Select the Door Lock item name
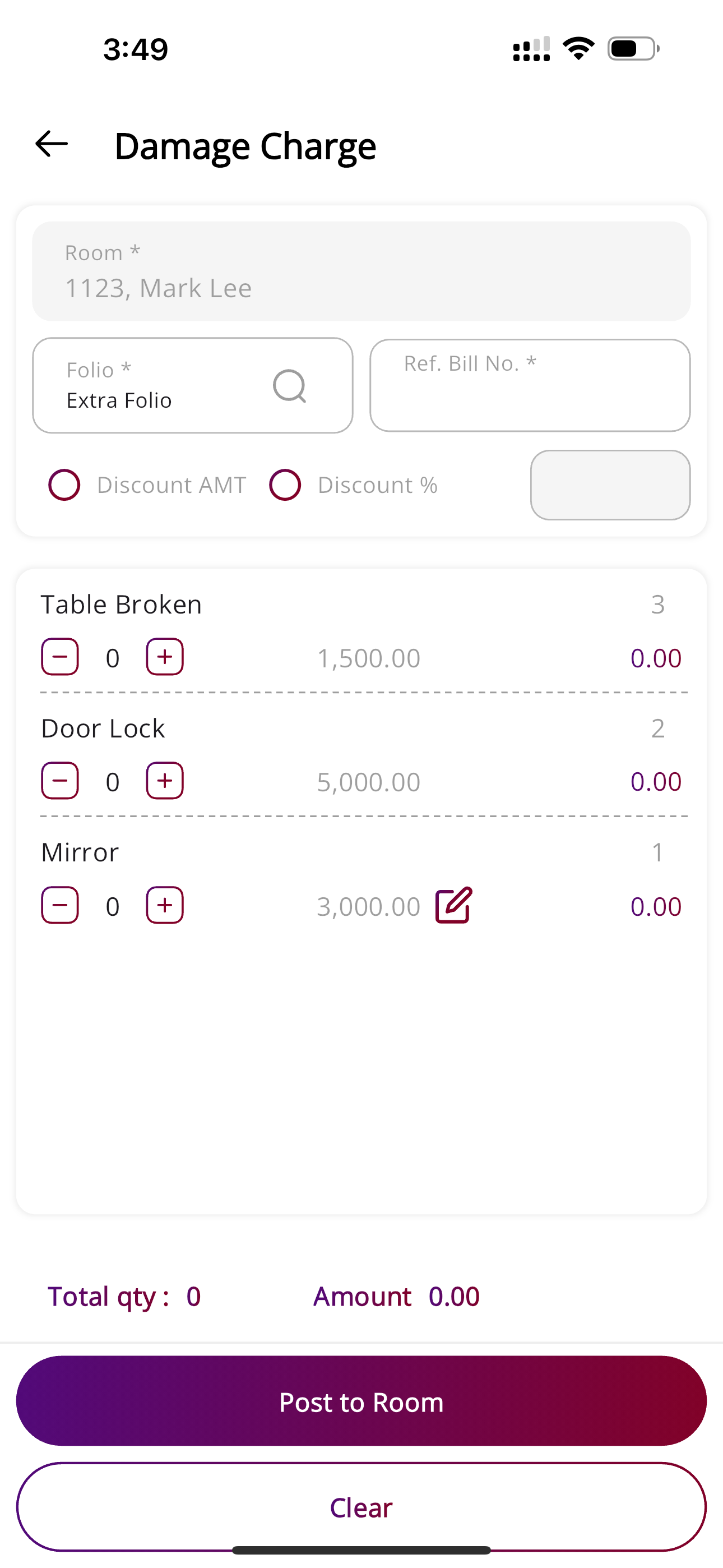This screenshot has height=1568, width=723. 103,728
